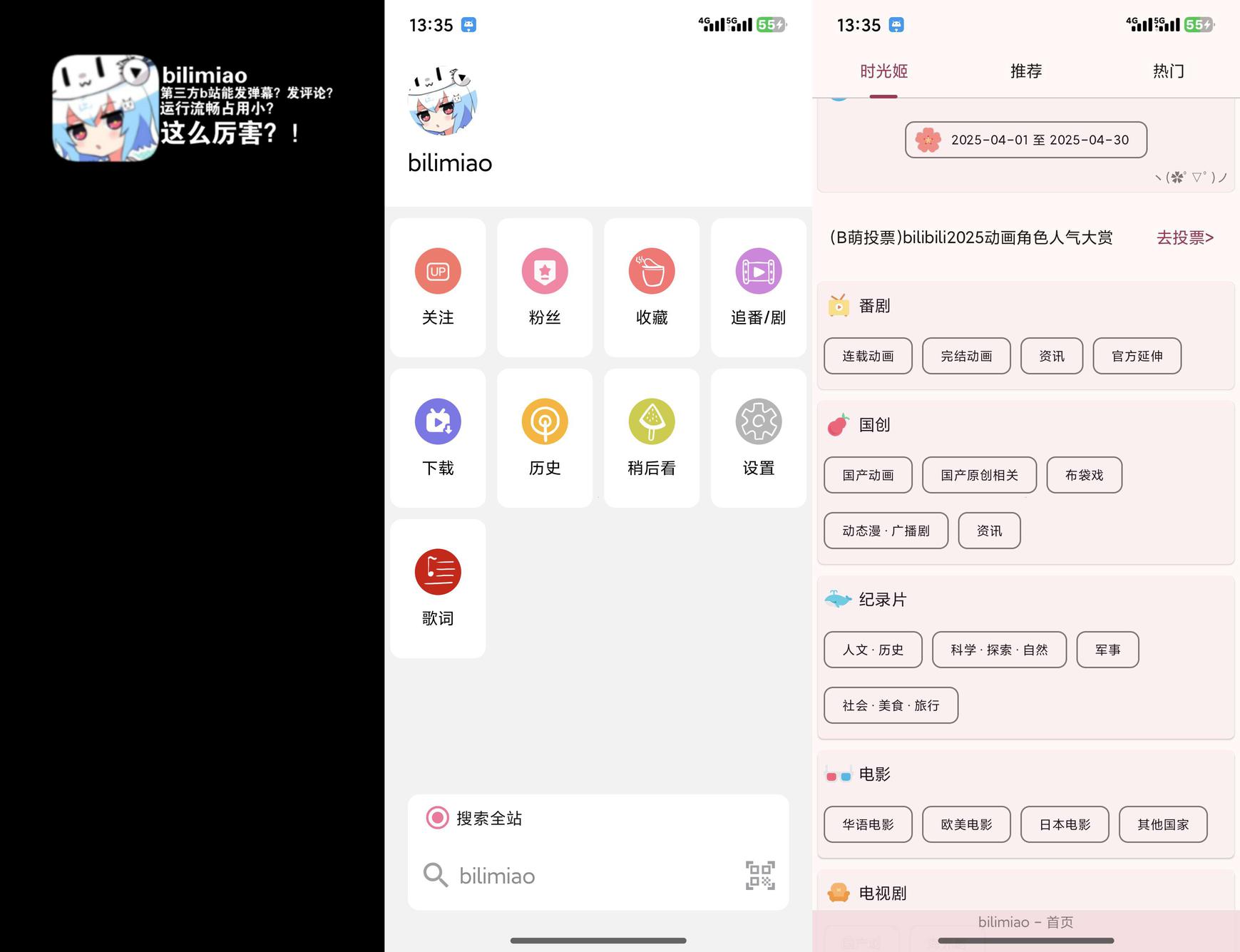
Task: Tap the QR code scanner icon
Action: (760, 876)
